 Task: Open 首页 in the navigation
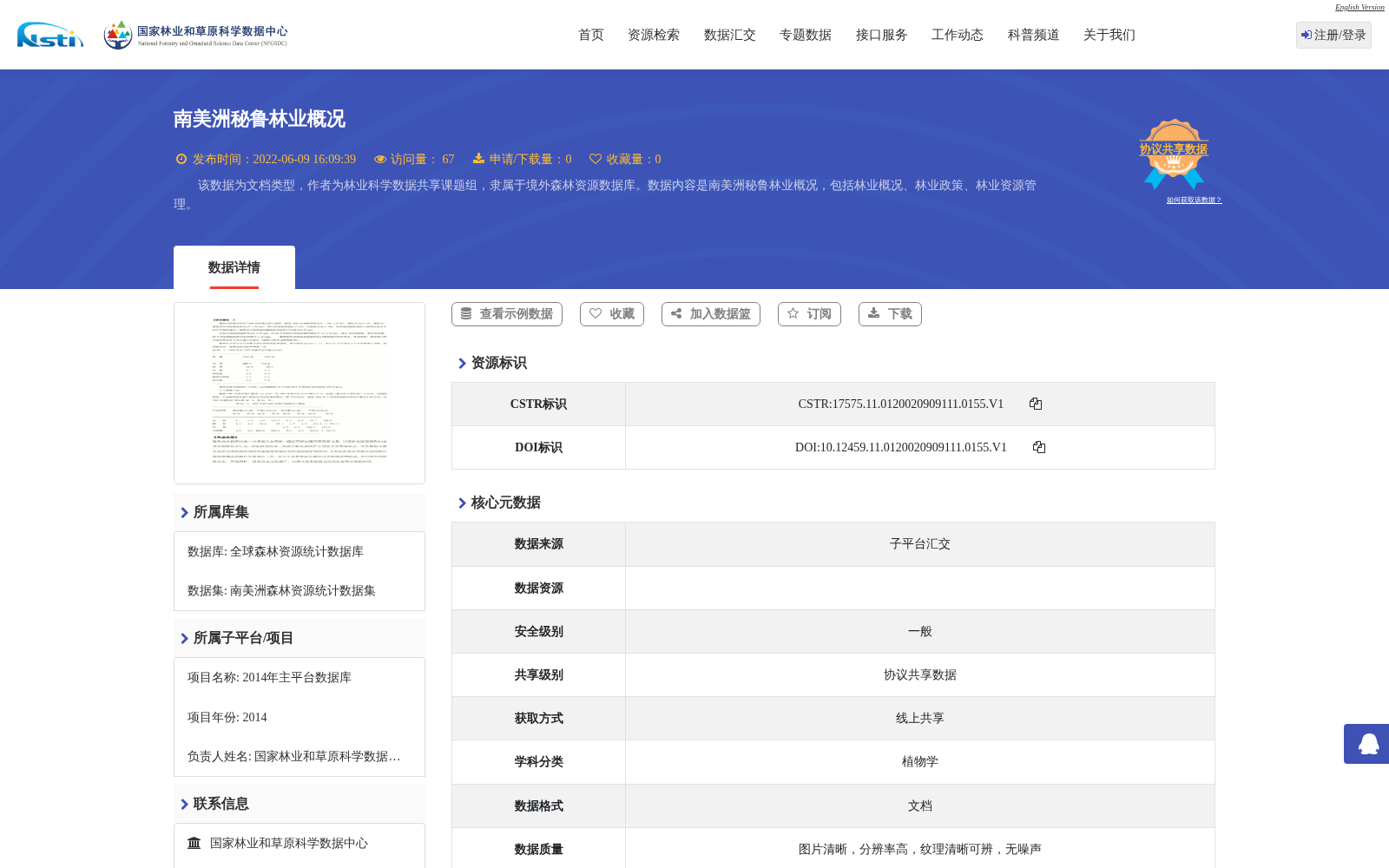[x=591, y=35]
